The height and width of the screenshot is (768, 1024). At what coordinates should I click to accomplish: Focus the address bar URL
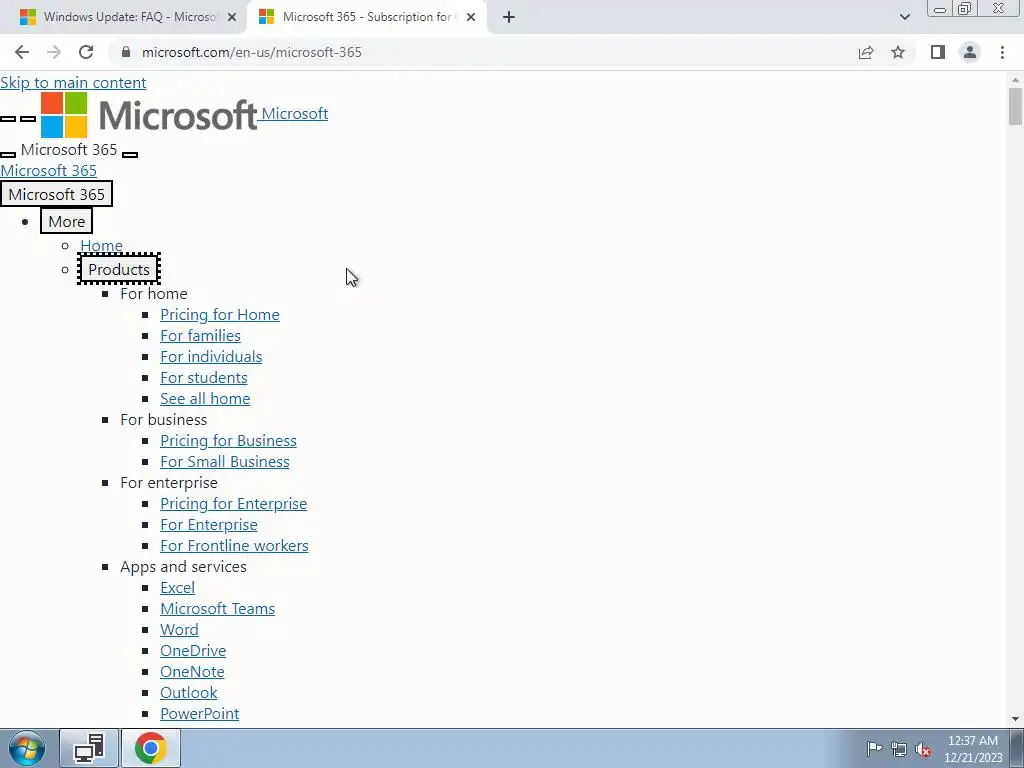251,52
